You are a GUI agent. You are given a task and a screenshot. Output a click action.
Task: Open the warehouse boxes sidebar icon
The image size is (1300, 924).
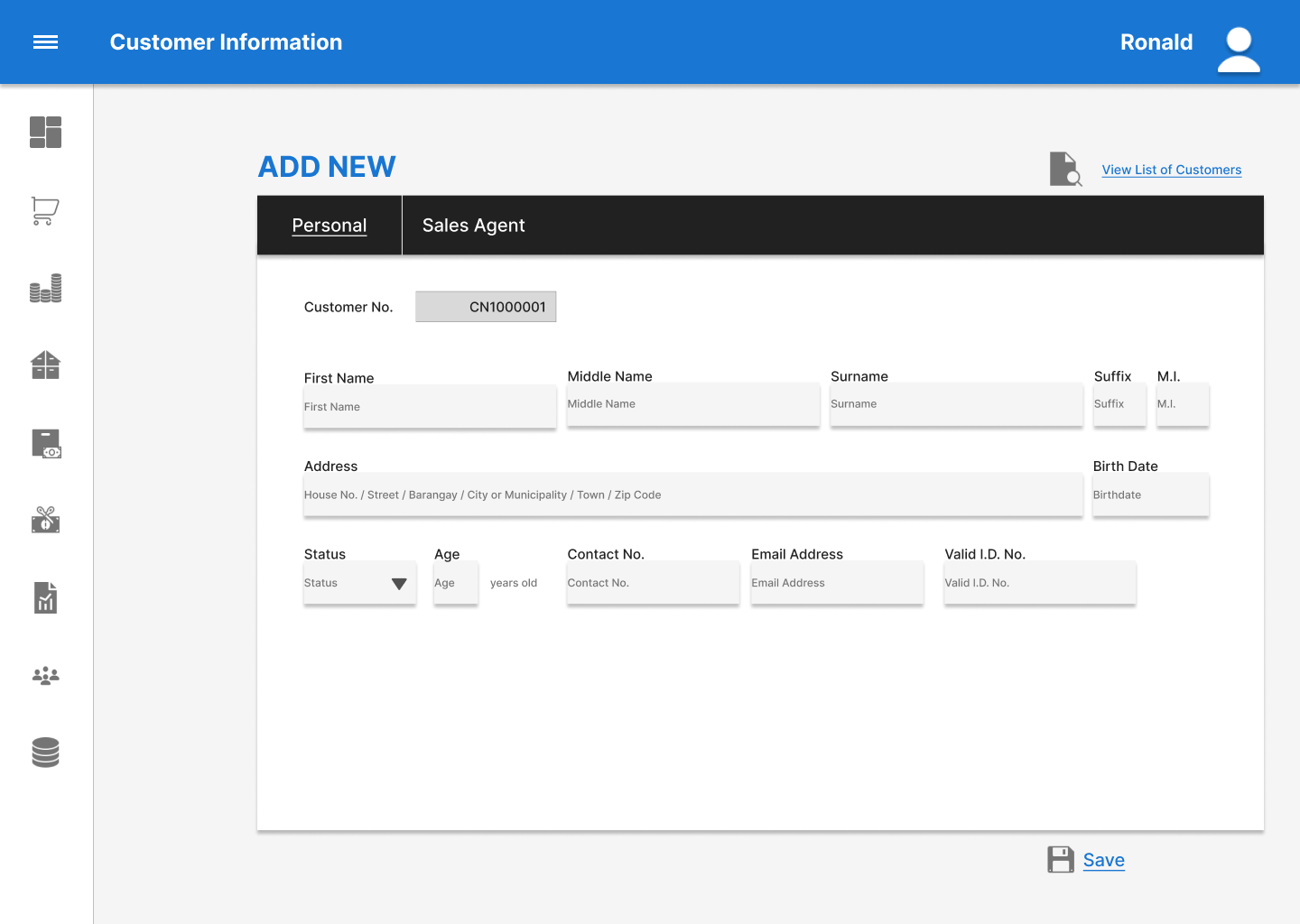point(45,365)
